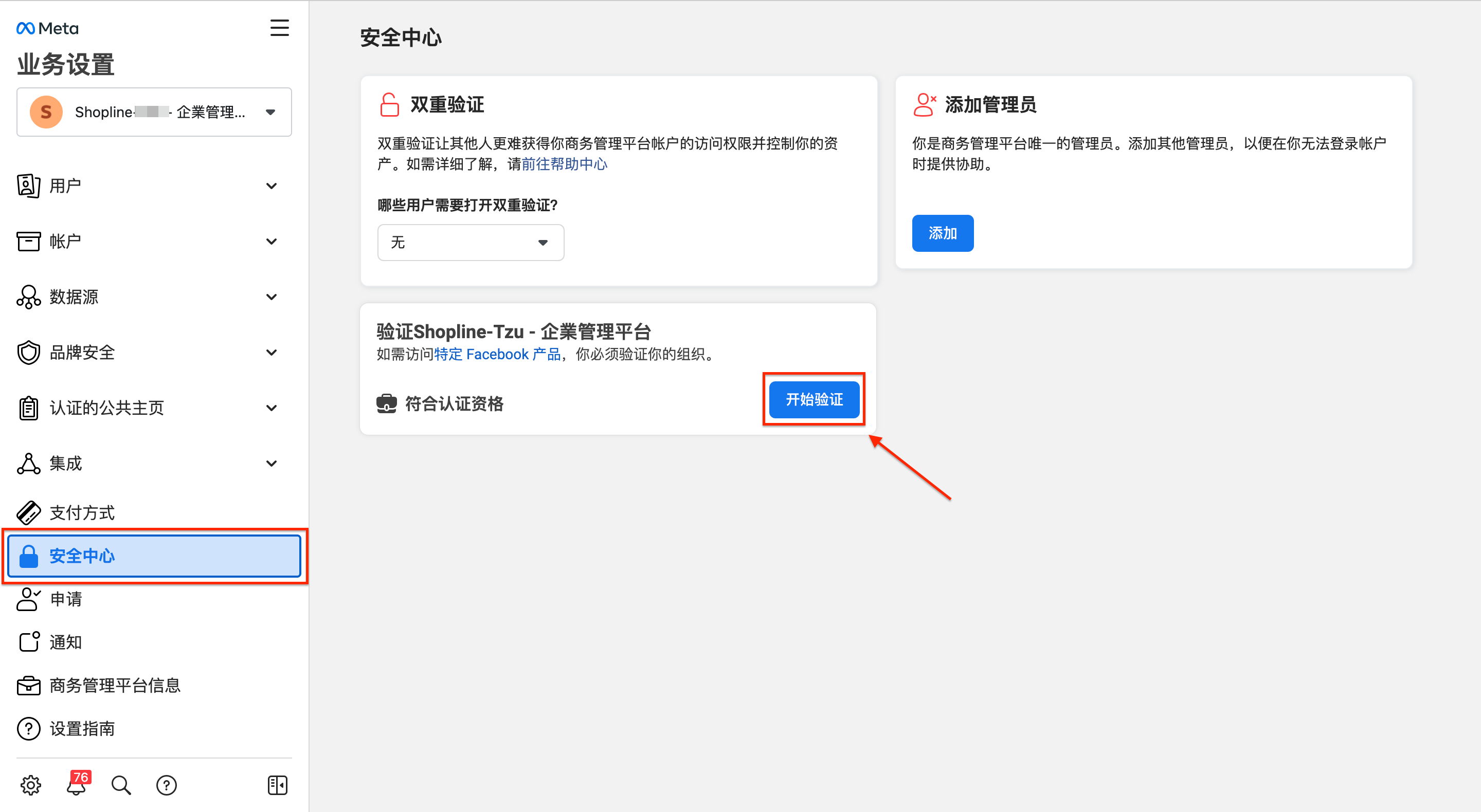This screenshot has width=1481, height=812.
Task: Click the 业务设置 title text
Action: click(x=65, y=64)
